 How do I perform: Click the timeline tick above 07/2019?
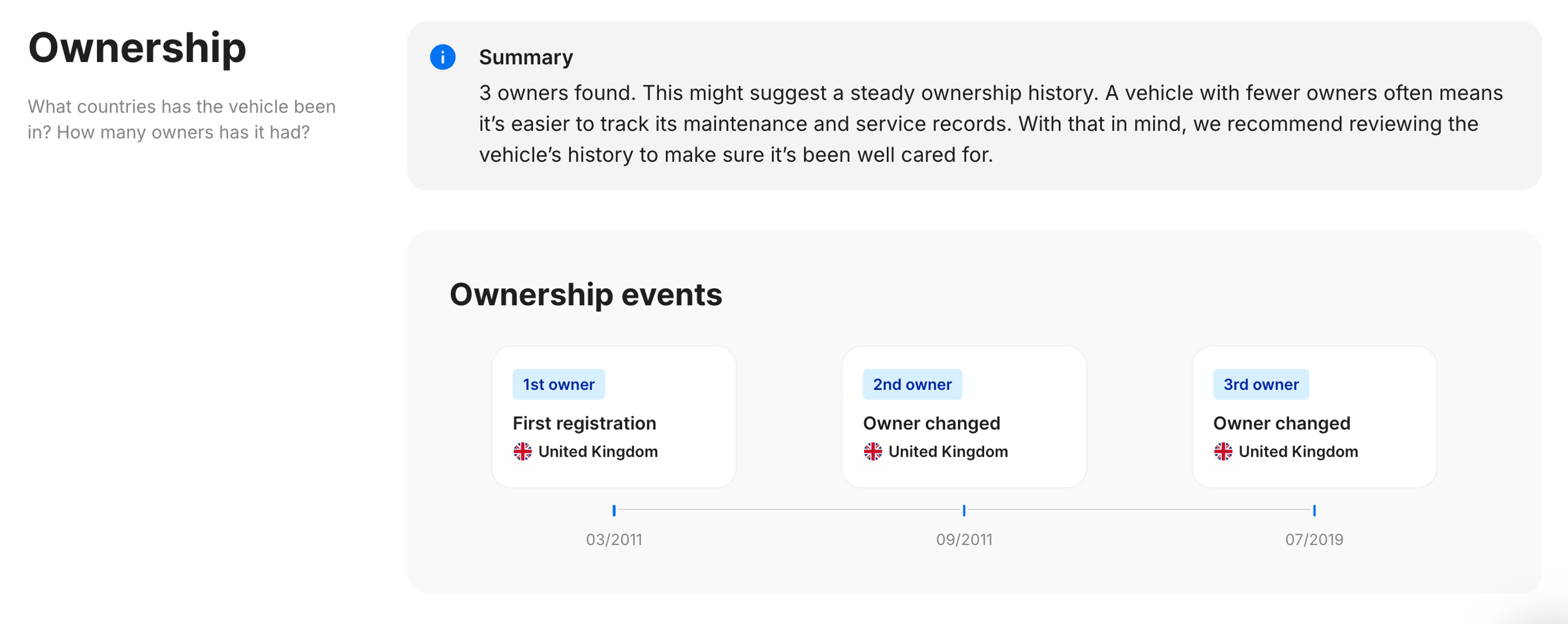coord(1314,510)
